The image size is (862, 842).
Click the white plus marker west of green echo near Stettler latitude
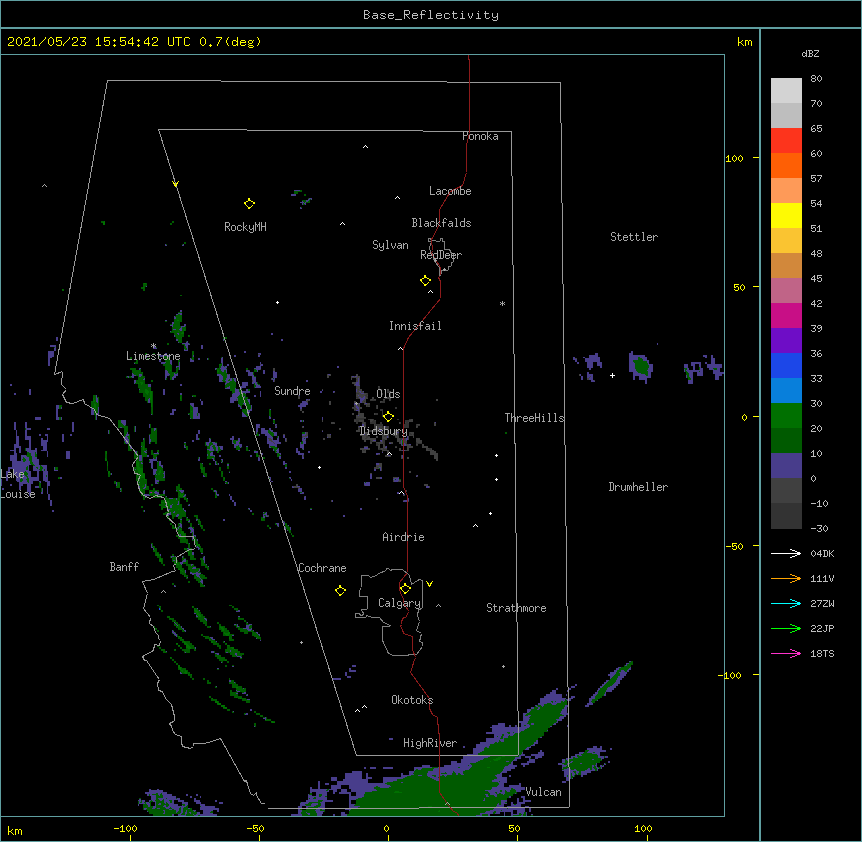(x=612, y=375)
